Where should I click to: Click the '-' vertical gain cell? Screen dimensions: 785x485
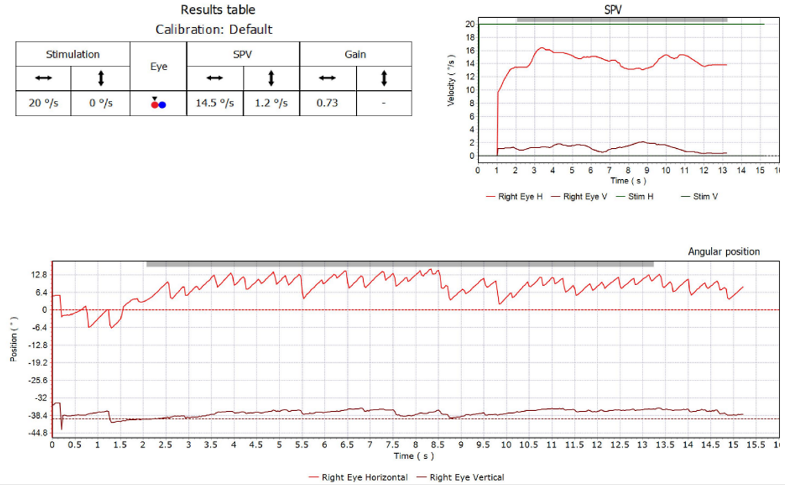tap(384, 103)
